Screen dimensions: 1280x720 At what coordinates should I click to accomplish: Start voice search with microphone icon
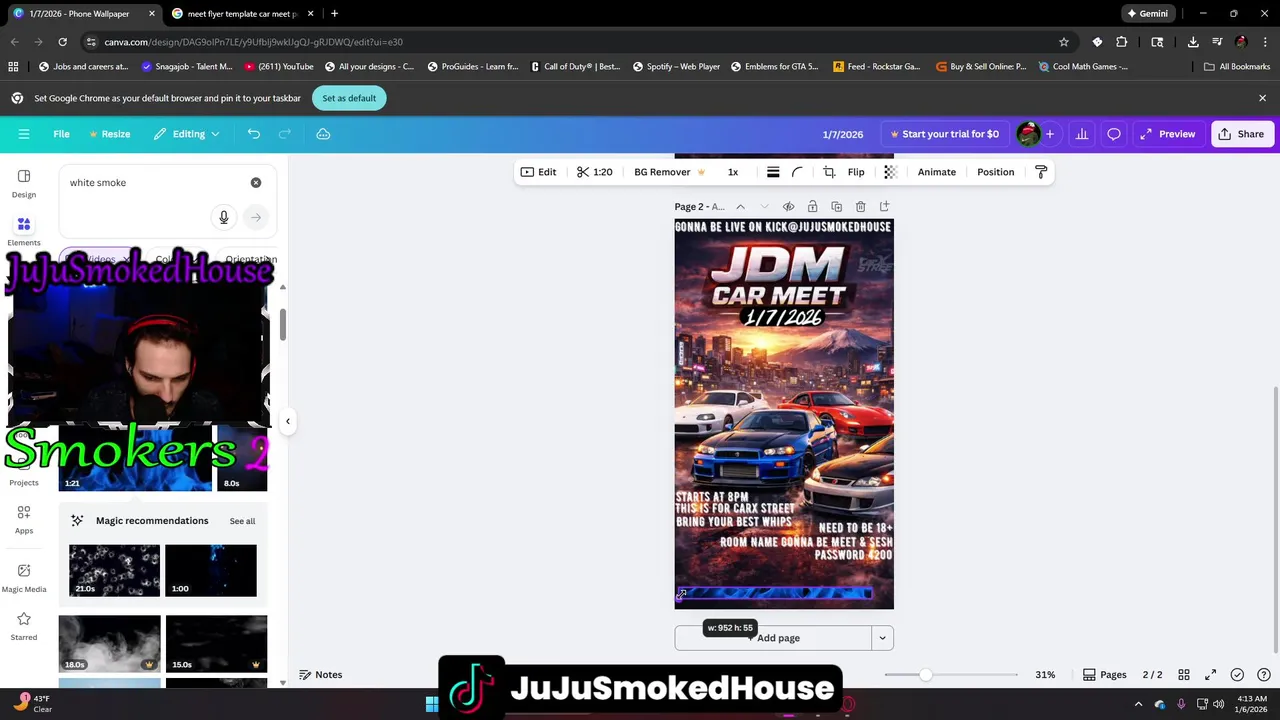[224, 217]
